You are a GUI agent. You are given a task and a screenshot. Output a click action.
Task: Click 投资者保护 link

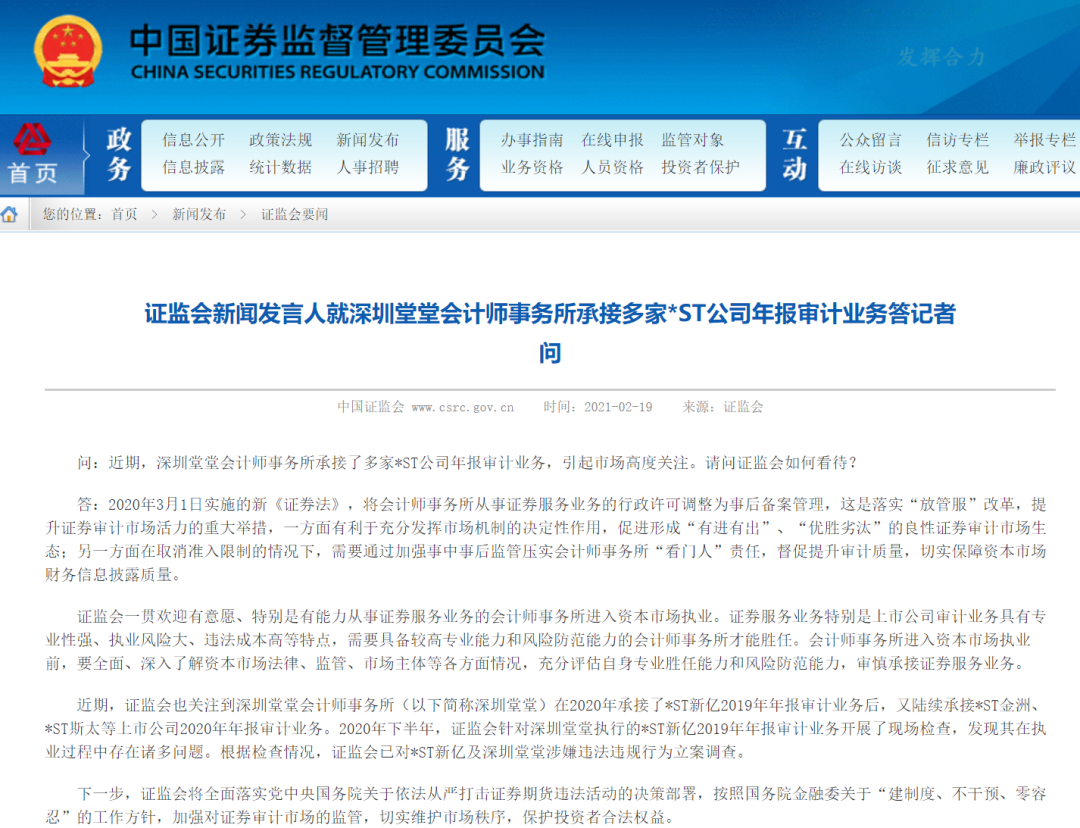(x=700, y=167)
